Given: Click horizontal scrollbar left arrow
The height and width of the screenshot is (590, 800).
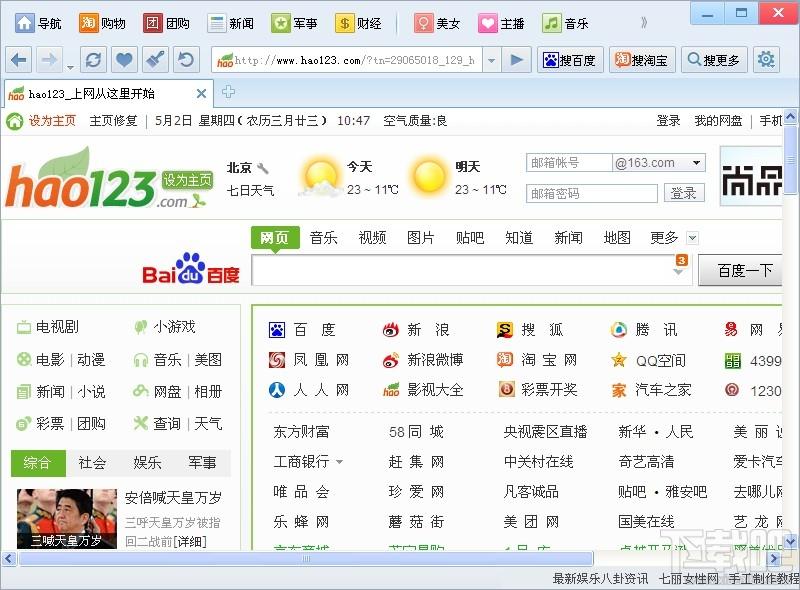Looking at the screenshot, I should point(8,558).
